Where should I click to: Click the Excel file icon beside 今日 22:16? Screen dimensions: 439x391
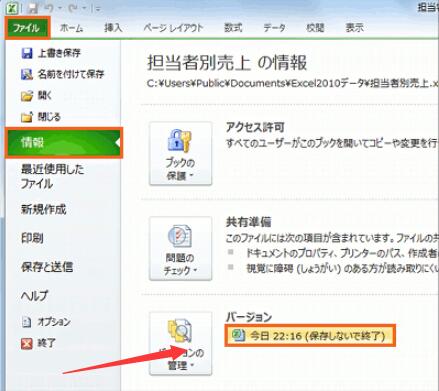[238, 335]
